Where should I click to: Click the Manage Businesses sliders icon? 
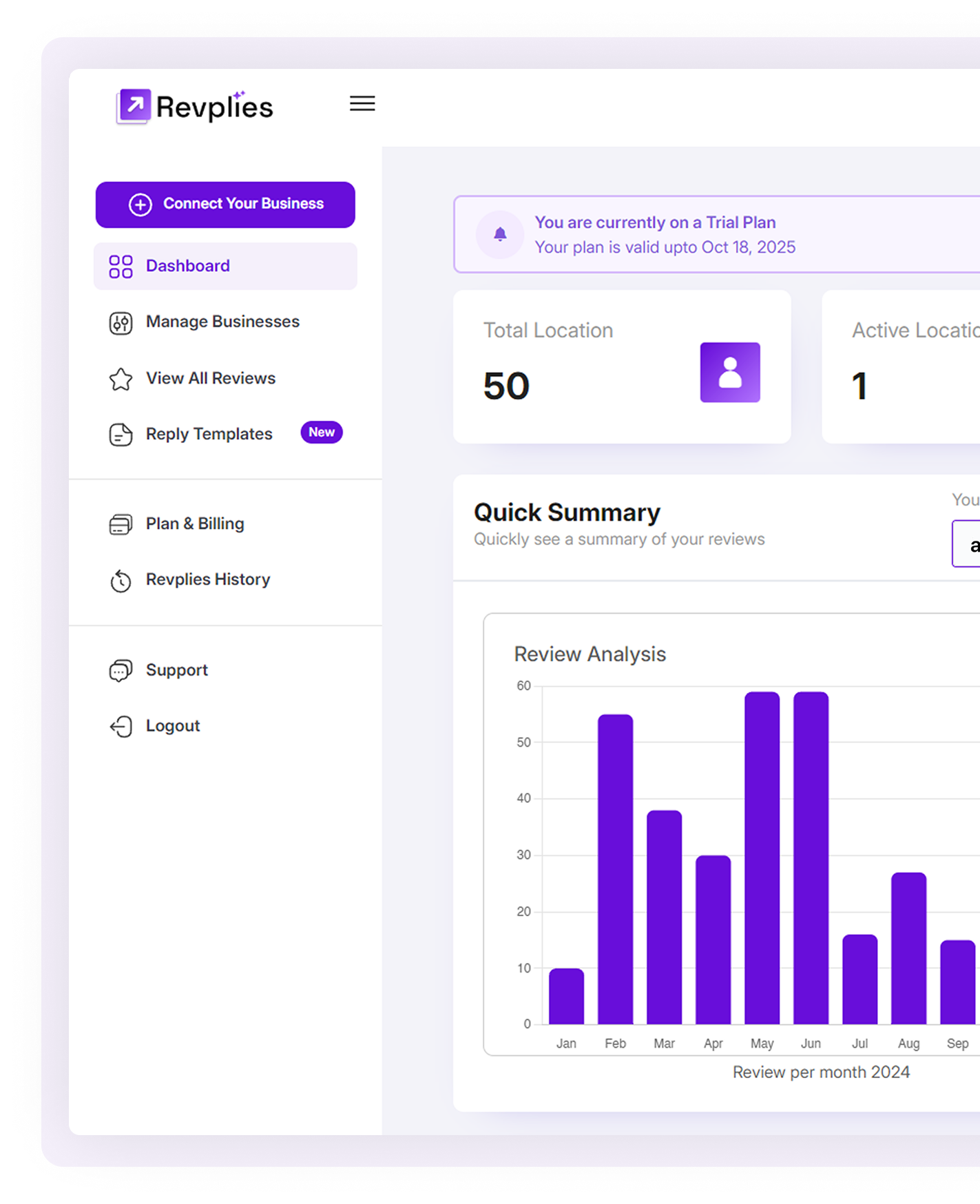121,322
